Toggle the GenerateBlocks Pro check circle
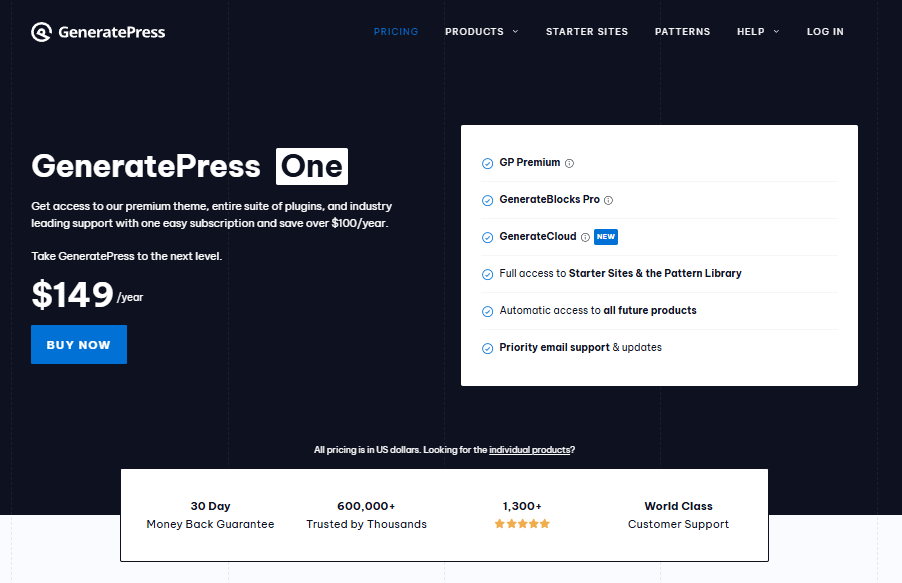This screenshot has width=902, height=583. coord(488,199)
